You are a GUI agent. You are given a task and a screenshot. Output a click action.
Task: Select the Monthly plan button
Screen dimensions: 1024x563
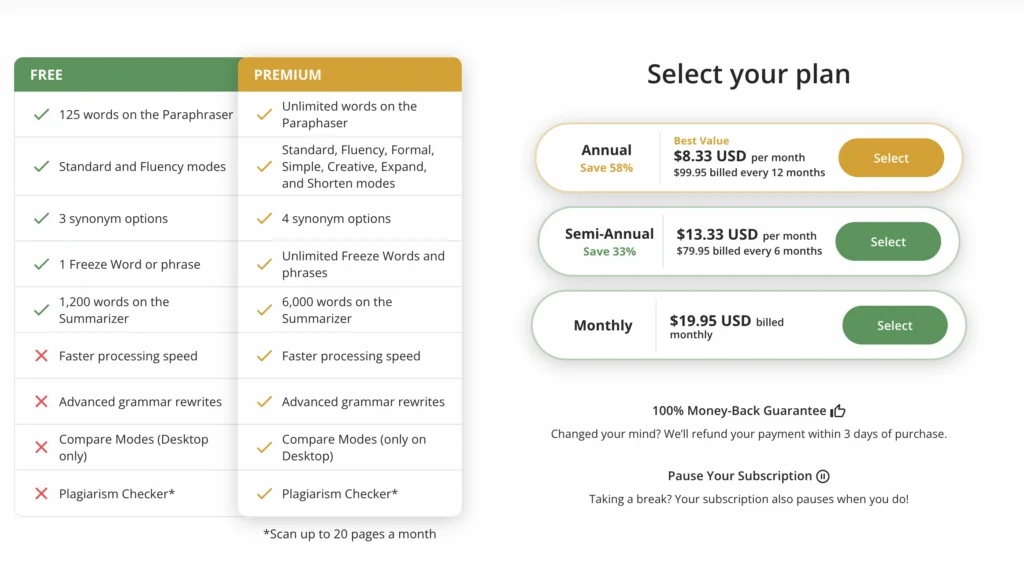point(895,325)
